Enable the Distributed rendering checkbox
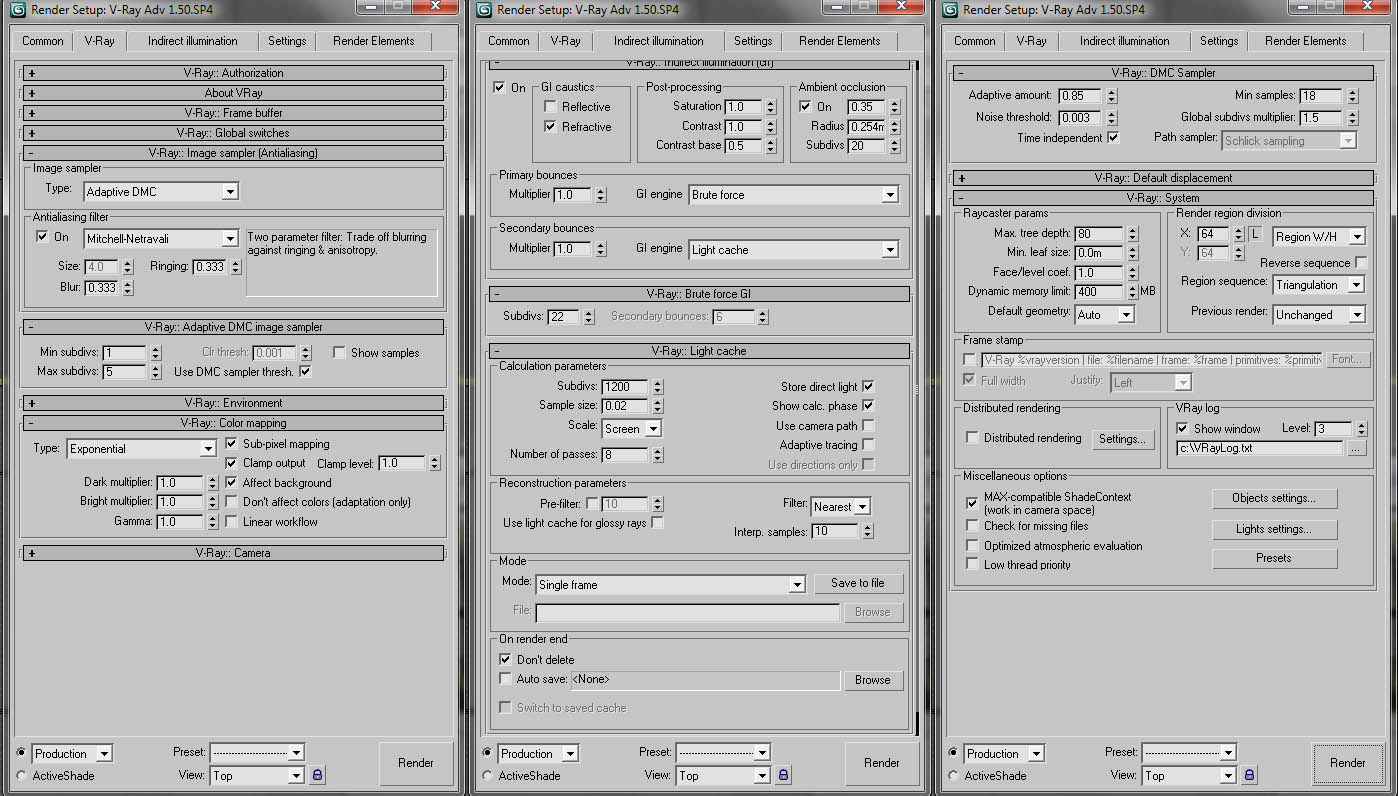1398x796 pixels. pyautogui.click(x=972, y=438)
